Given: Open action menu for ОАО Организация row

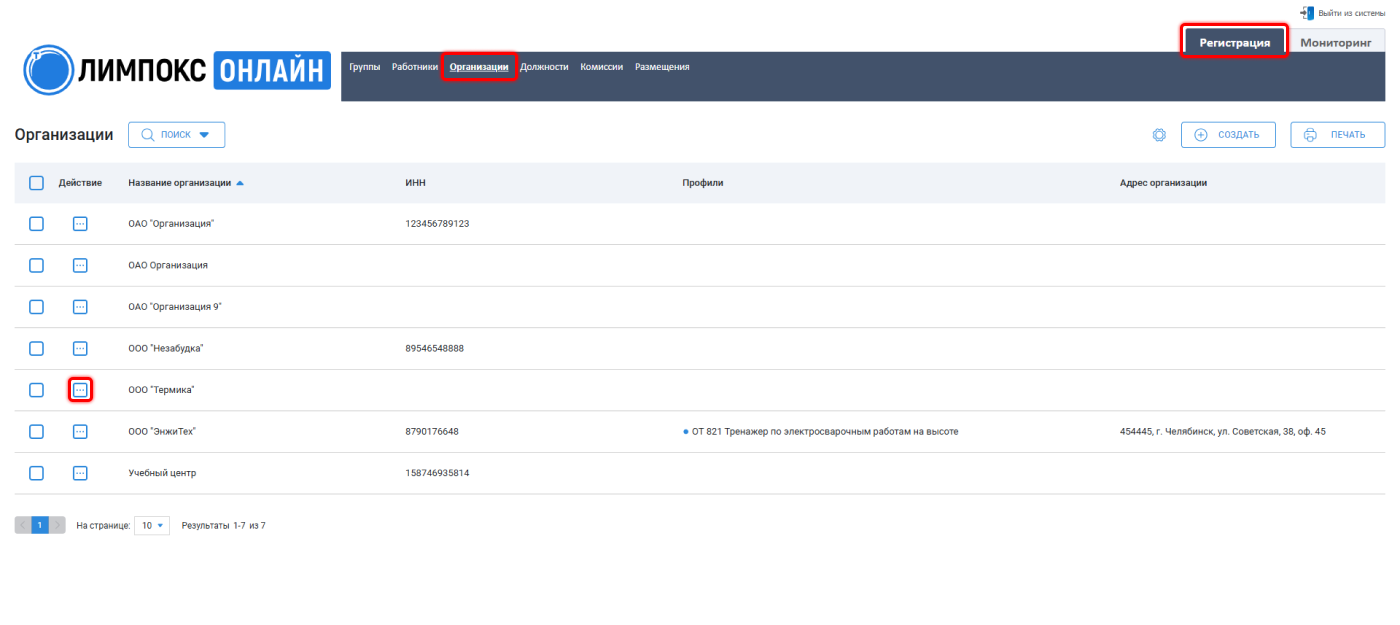Looking at the screenshot, I should (x=80, y=265).
